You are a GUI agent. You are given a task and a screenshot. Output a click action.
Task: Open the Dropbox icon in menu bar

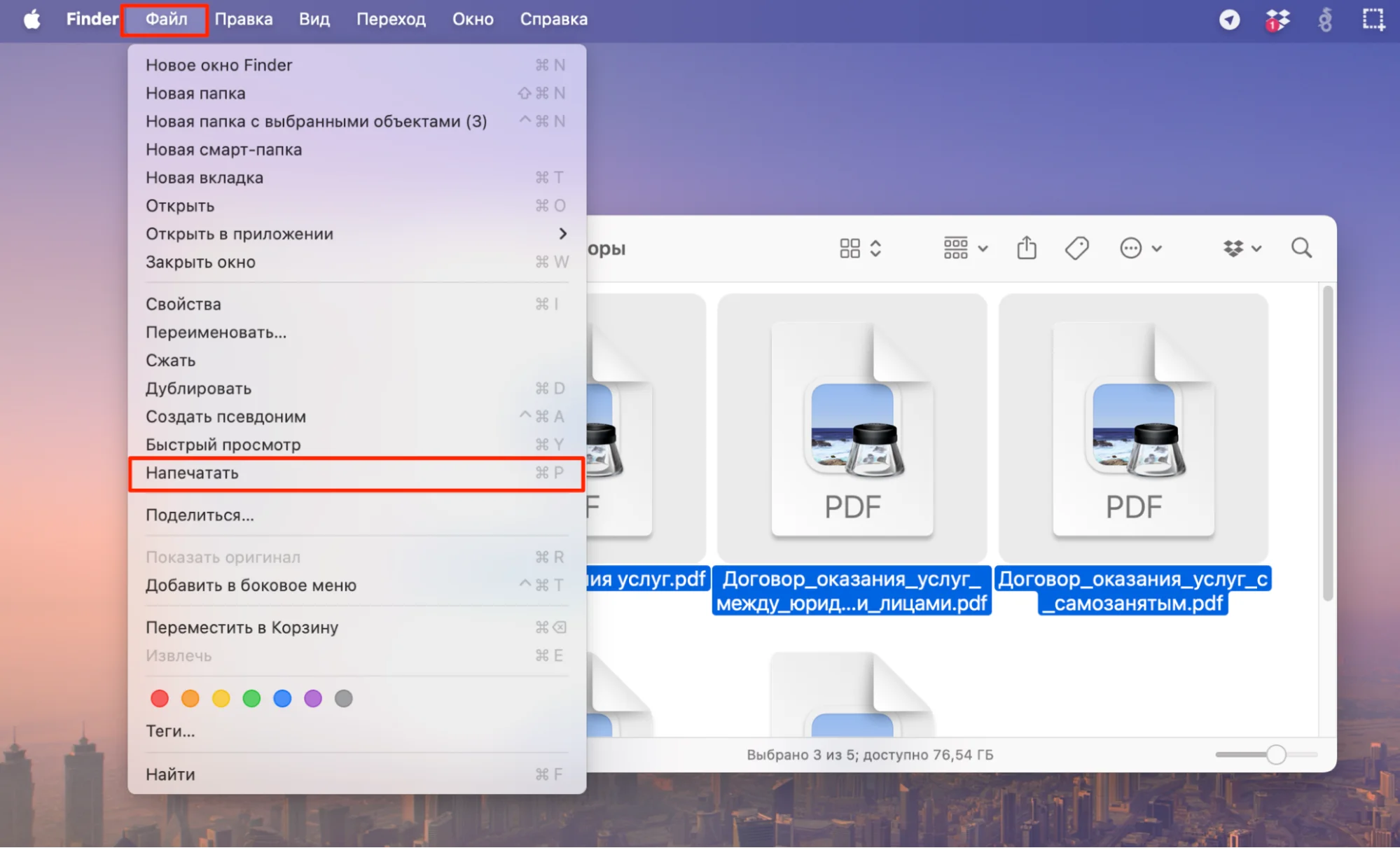[1277, 20]
